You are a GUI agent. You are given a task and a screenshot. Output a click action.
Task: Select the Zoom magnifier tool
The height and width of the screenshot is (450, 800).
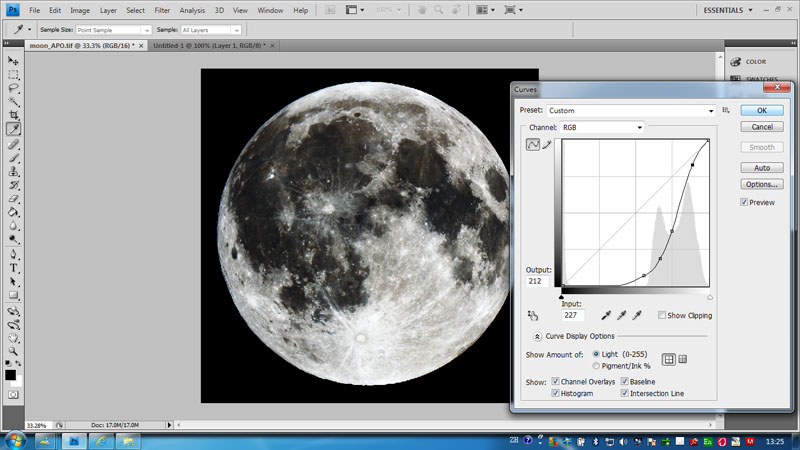tap(14, 351)
